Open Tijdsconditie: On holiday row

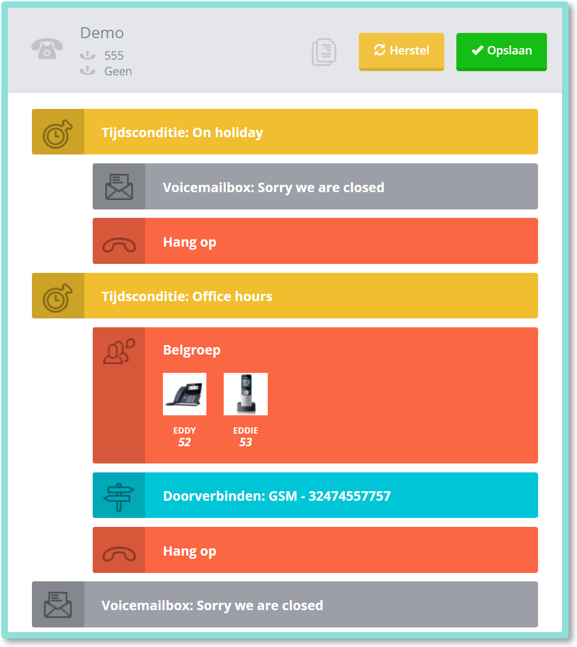coord(285,132)
